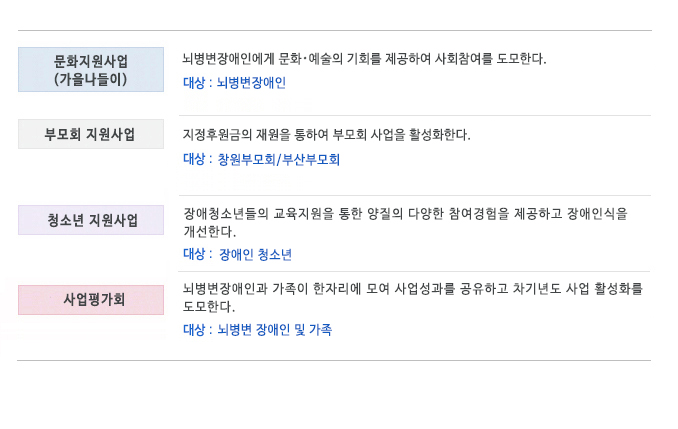
Task: Click the blue text 대상 : 장애인 청소년
Action: tap(237, 254)
